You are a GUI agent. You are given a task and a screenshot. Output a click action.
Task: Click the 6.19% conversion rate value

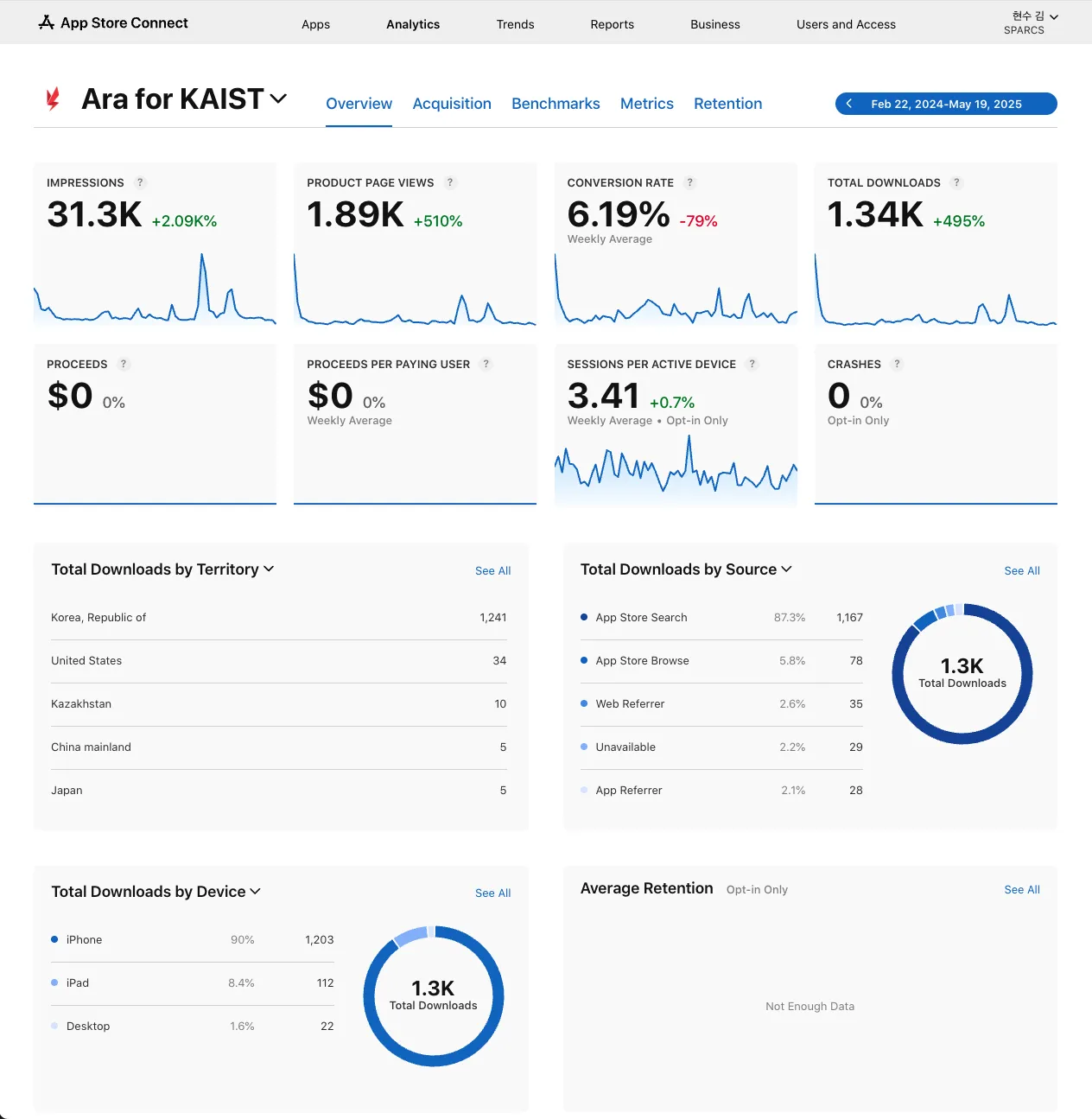619,214
